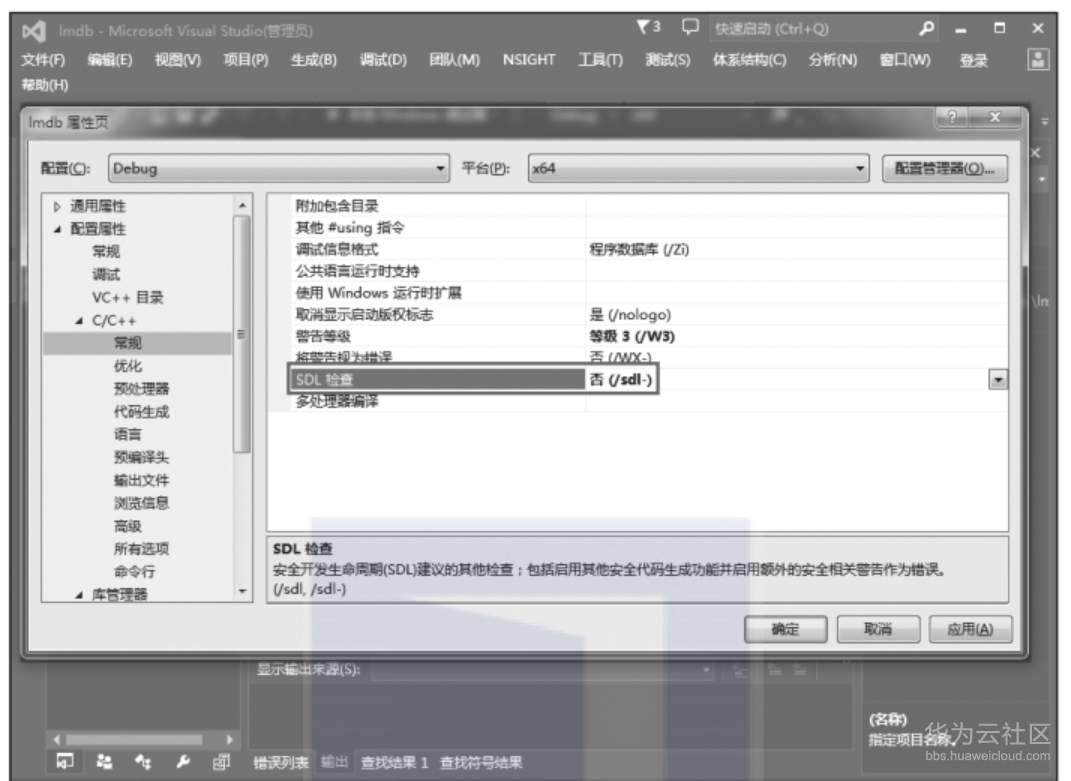This screenshot has height=781, width=1071.
Task: Select VC++ 目录 in the tree
Action: (x=128, y=297)
